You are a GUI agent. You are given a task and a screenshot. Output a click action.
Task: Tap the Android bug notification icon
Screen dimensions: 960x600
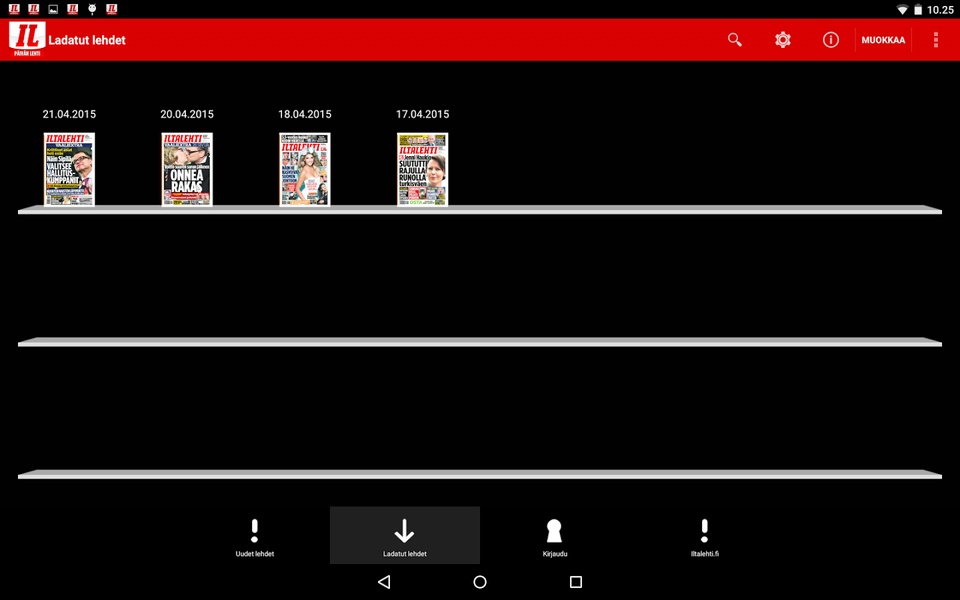point(92,9)
